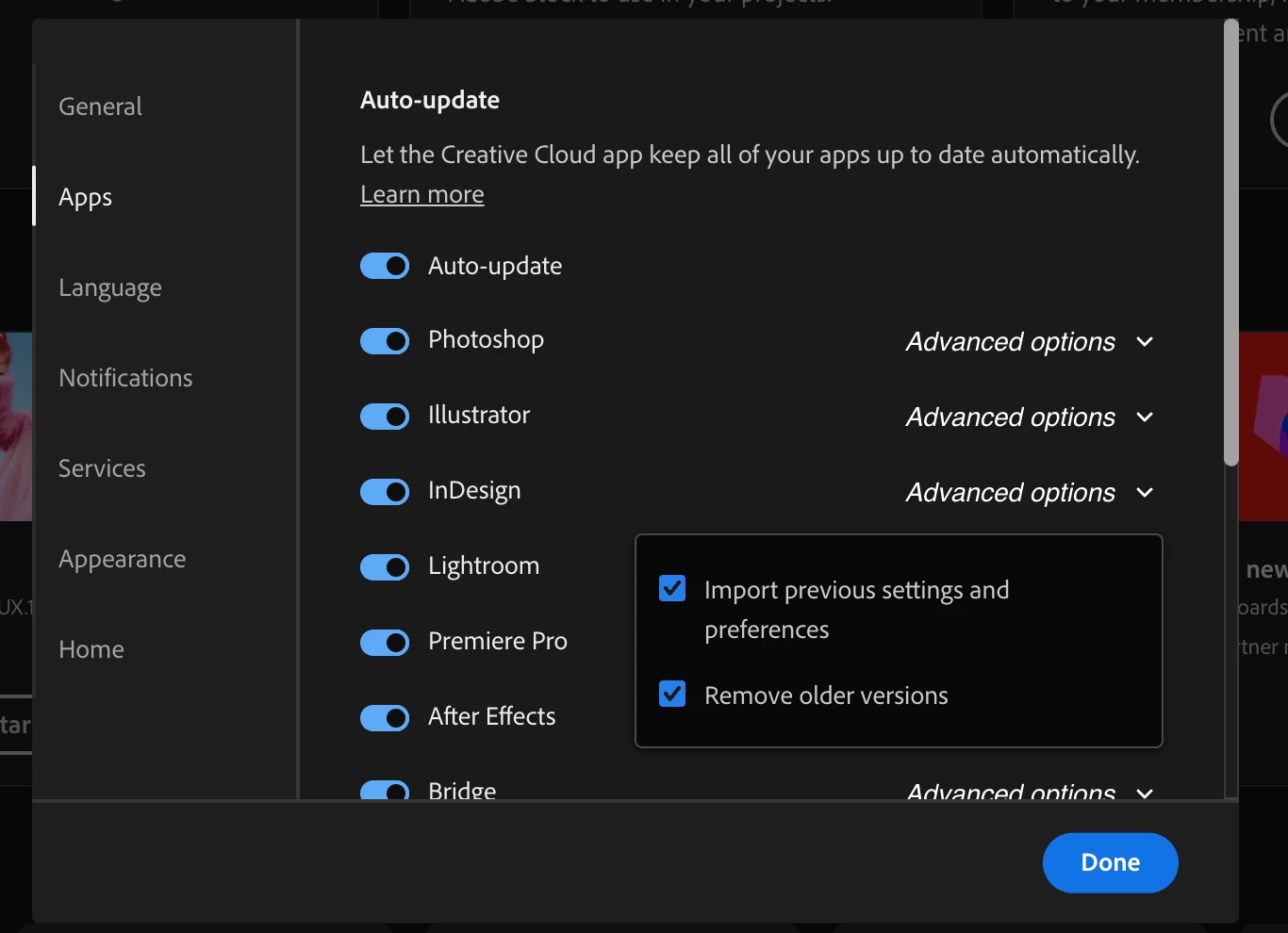Toggle the main Auto-update switch
This screenshot has height=933, width=1288.
(385, 266)
